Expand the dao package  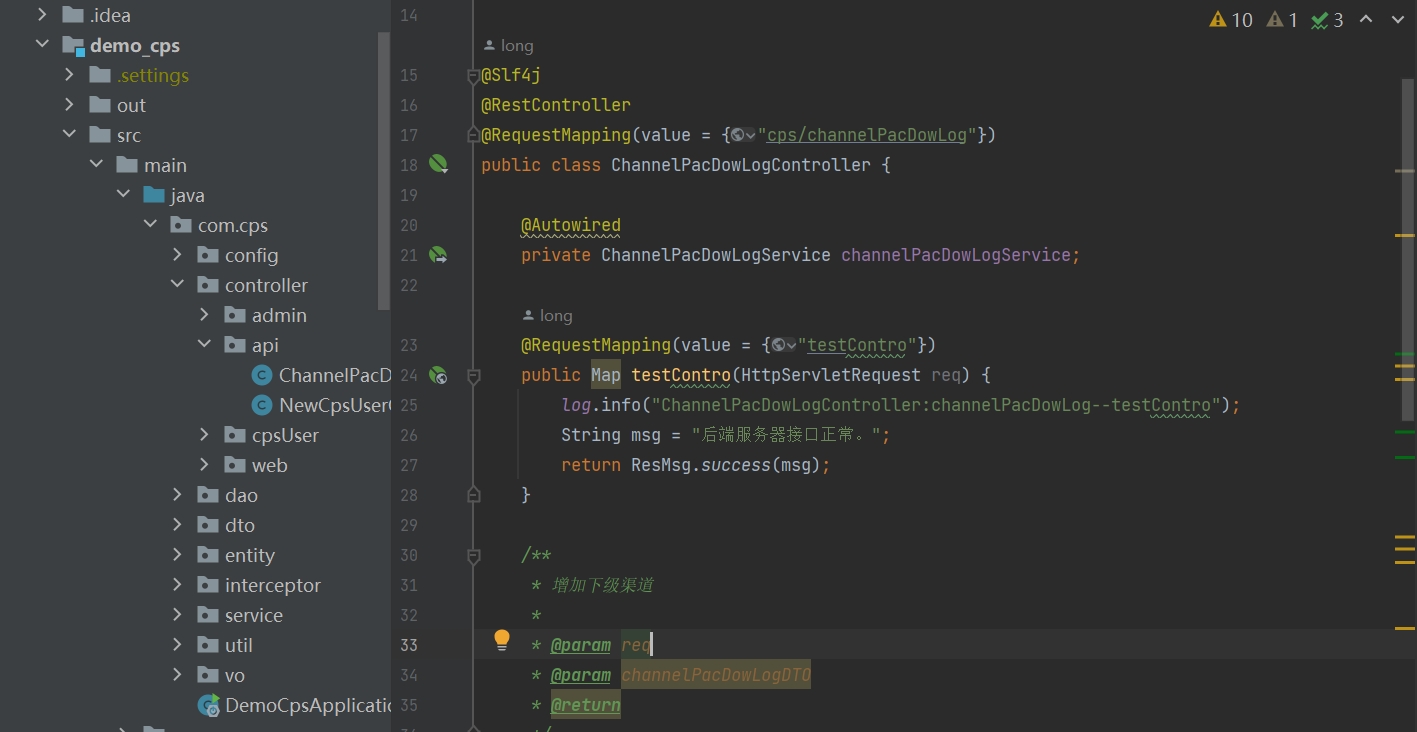[x=177, y=495]
